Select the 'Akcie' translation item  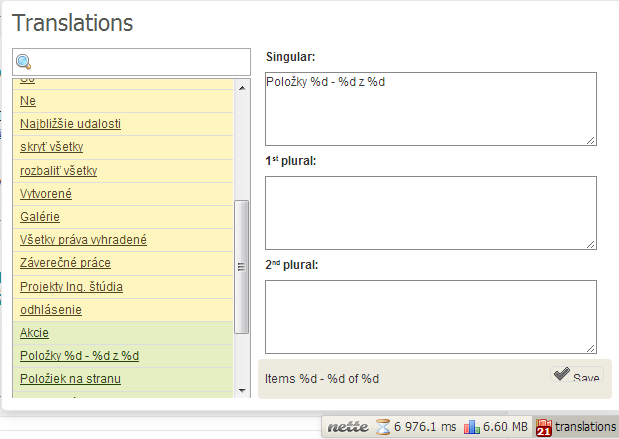tap(34, 333)
